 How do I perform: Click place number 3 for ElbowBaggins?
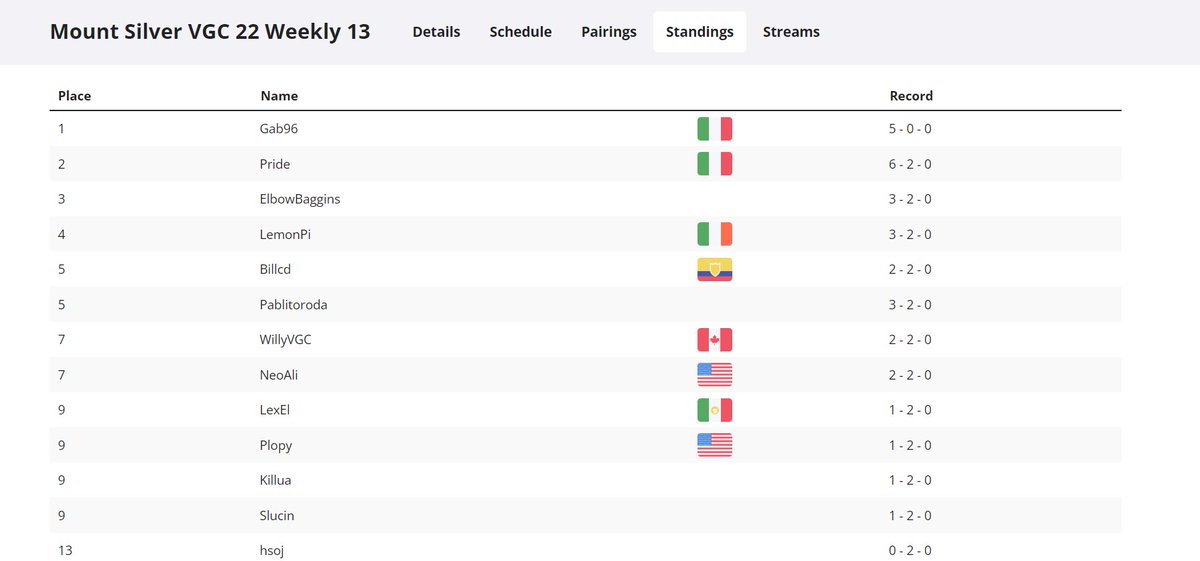61,199
